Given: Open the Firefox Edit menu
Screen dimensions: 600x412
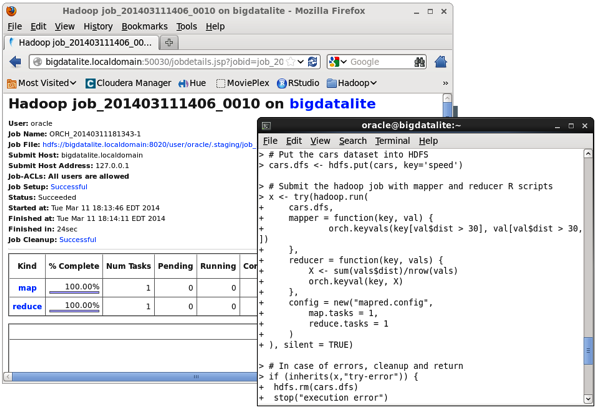Looking at the screenshot, I should tap(38, 26).
